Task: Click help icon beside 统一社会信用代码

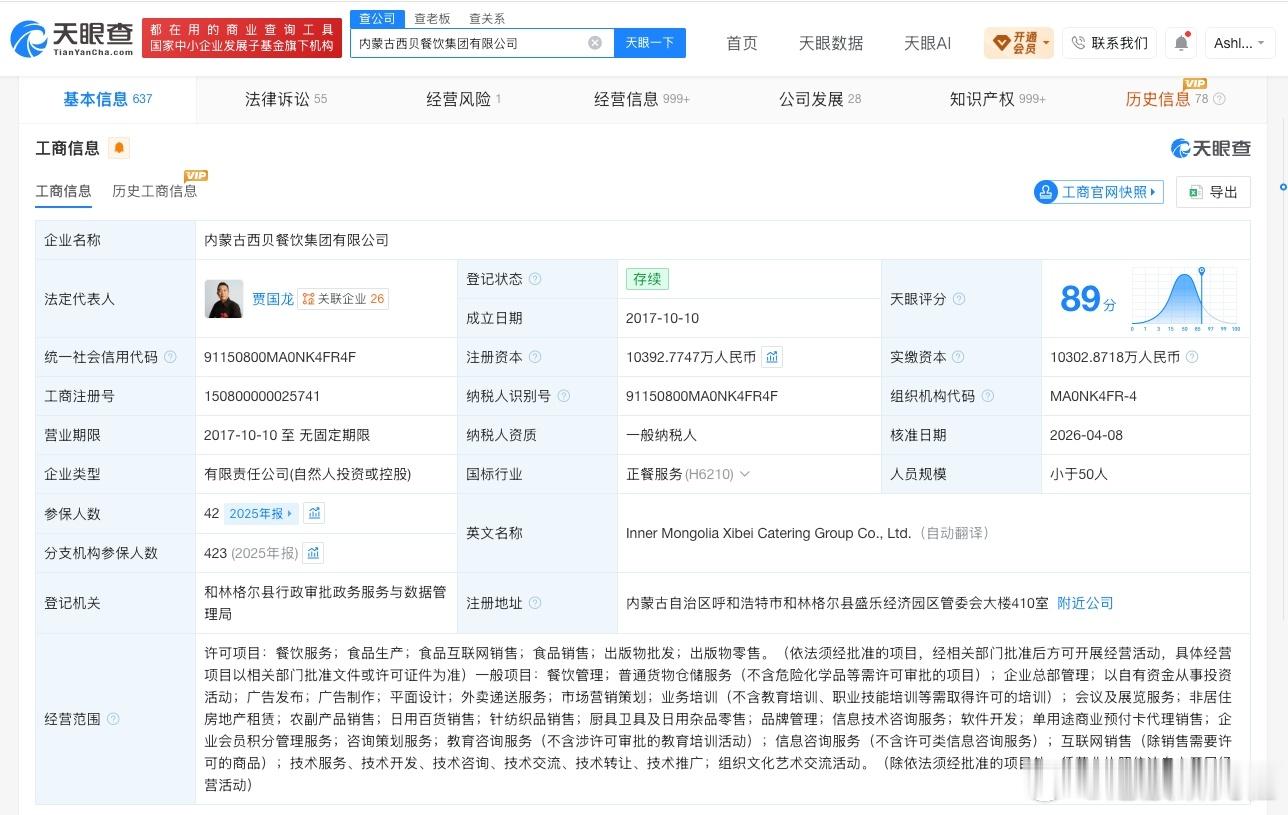Action: coord(170,357)
